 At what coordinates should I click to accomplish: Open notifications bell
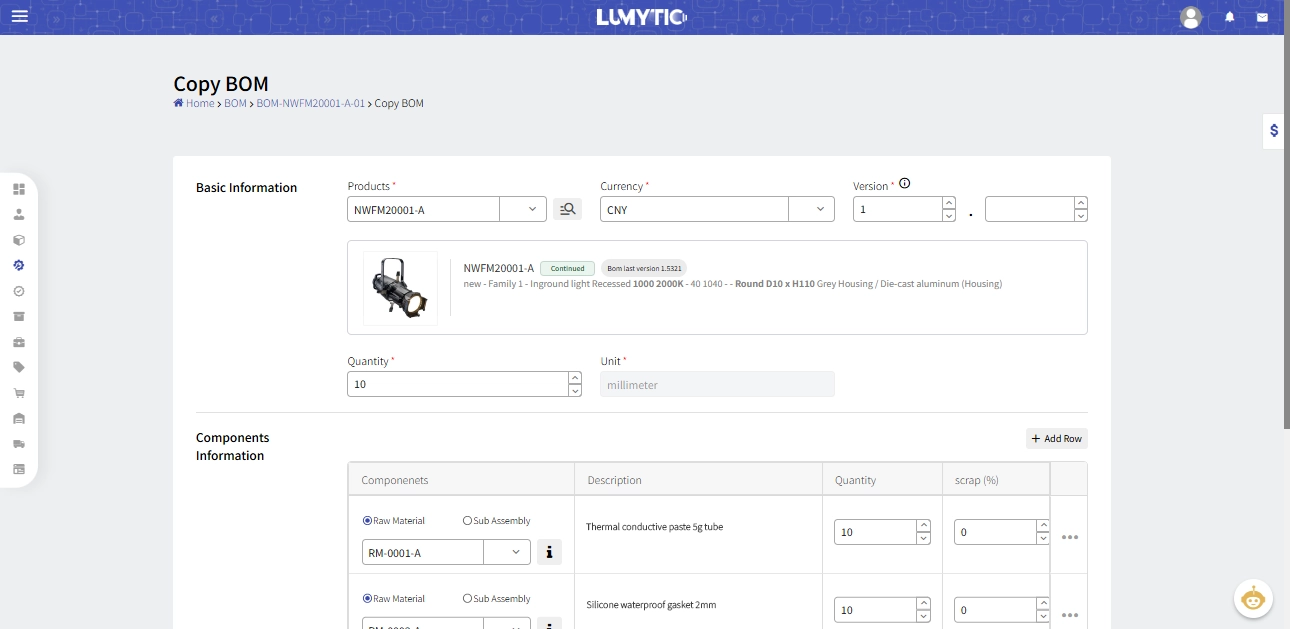click(1229, 17)
